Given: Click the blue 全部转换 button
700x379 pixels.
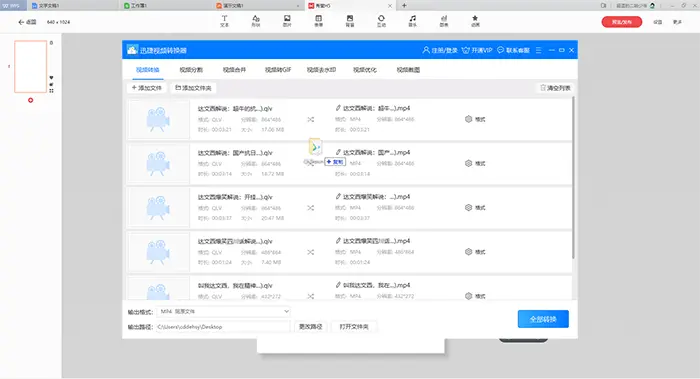Looking at the screenshot, I should tap(543, 319).
